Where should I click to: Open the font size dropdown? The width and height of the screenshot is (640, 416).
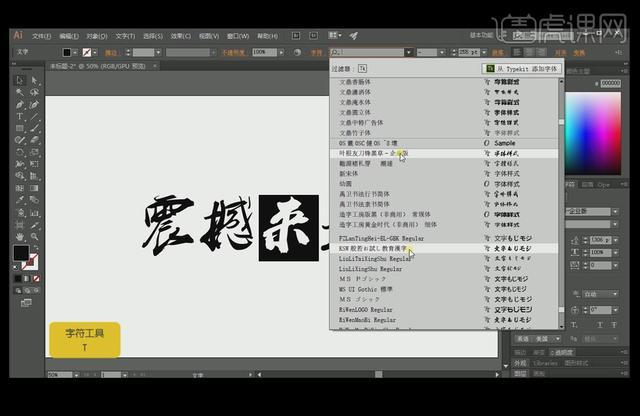(485, 52)
